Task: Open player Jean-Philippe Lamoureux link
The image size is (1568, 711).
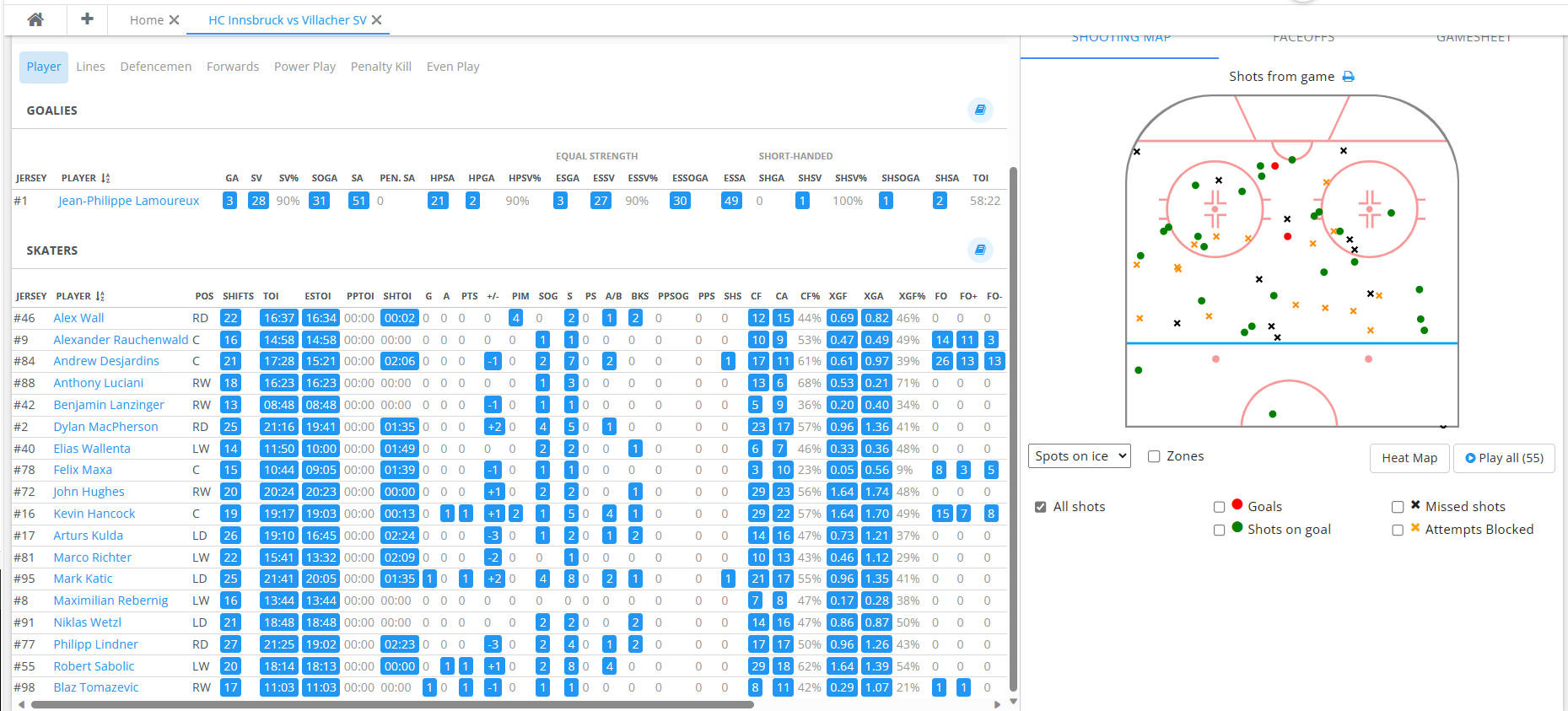Action: pos(128,201)
